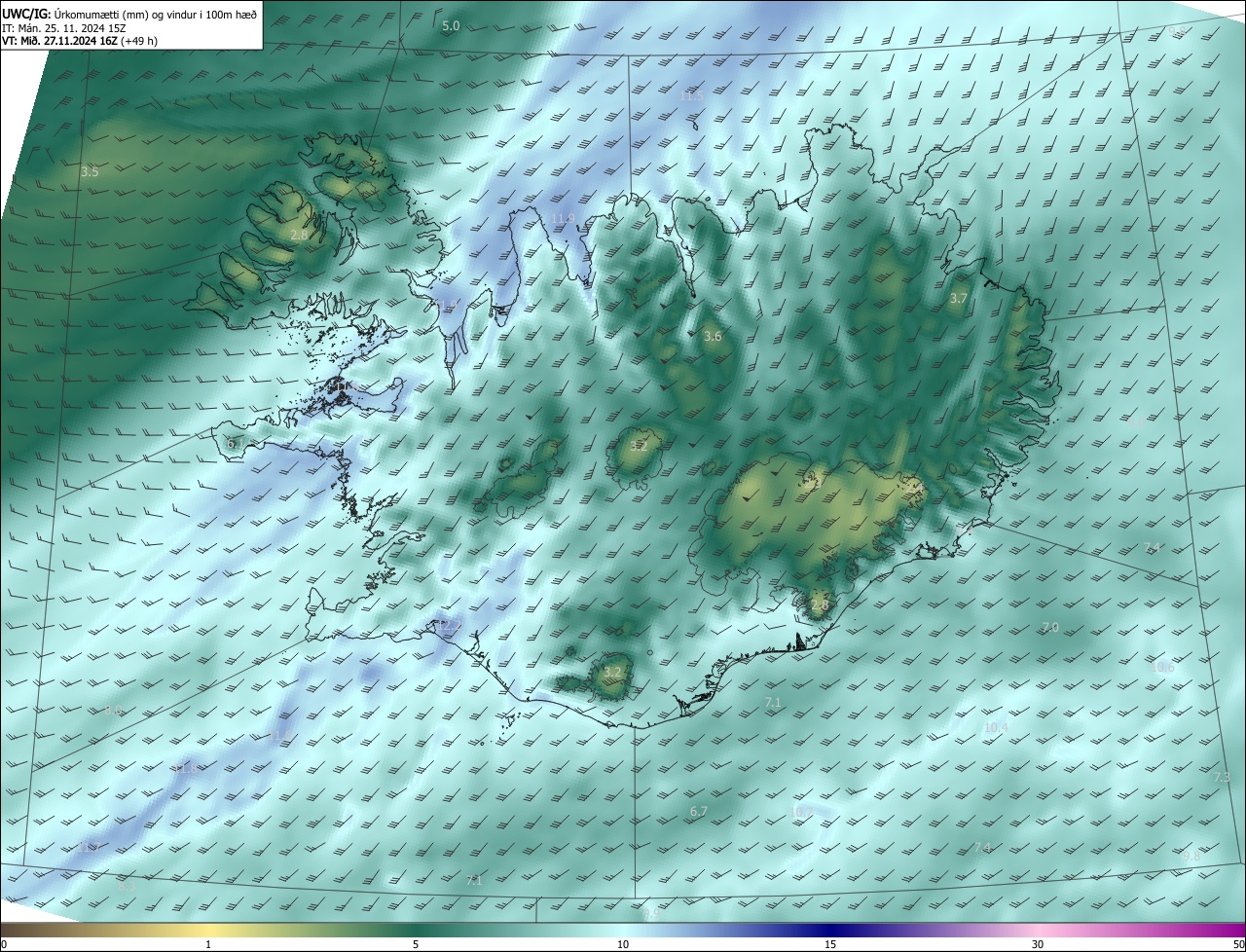The height and width of the screenshot is (952, 1246).
Task: Pick the 30 label on the color legend
Action: 1038,944
